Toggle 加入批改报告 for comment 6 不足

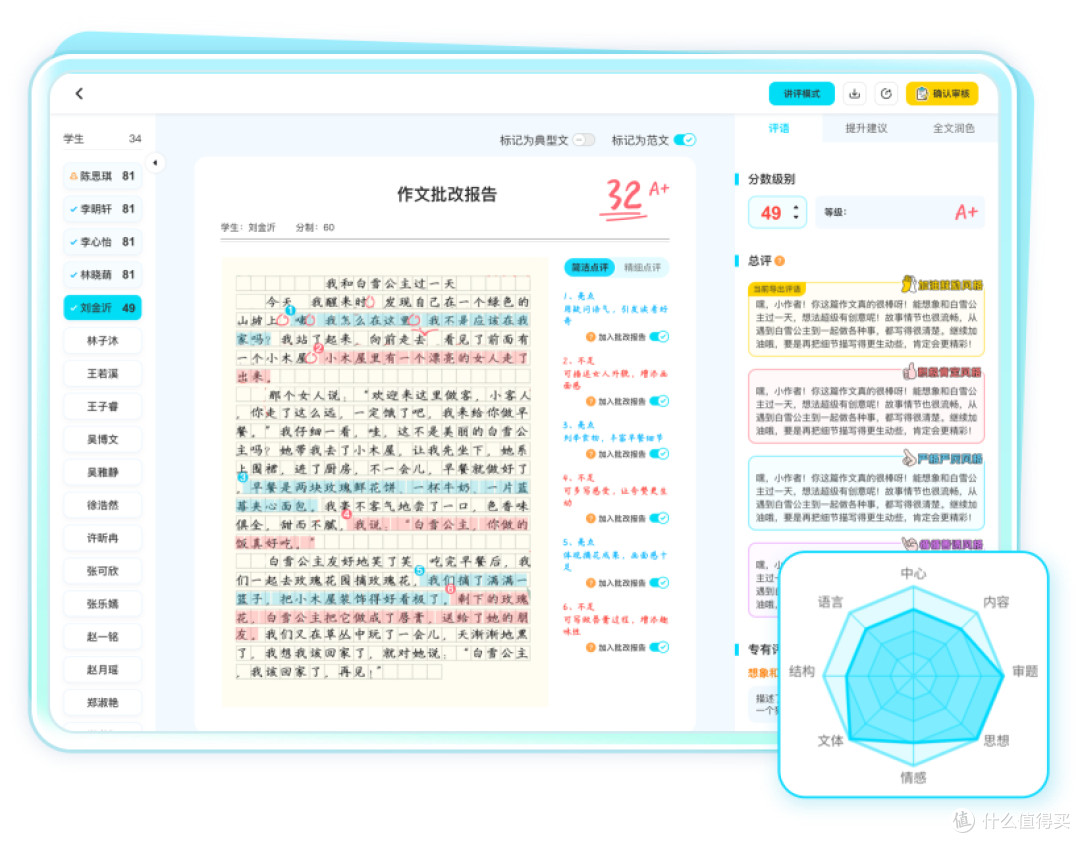pos(659,647)
